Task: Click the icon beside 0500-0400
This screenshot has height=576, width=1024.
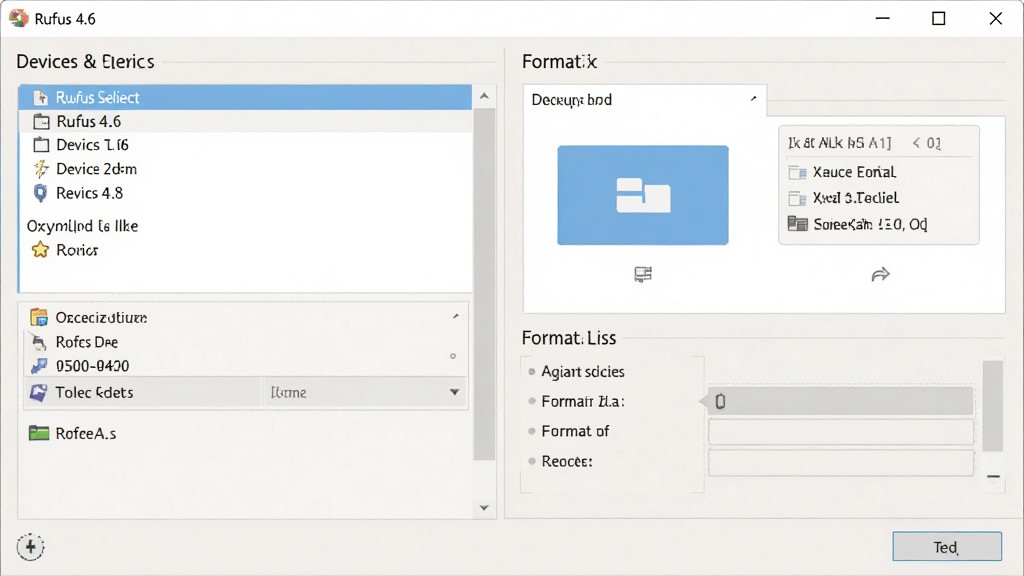Action: pyautogui.click(x=39, y=366)
